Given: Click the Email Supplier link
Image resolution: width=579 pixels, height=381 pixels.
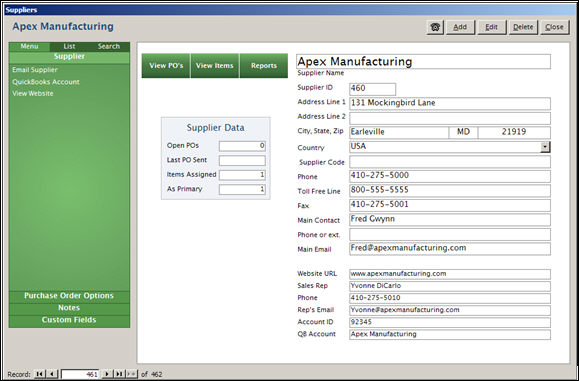Looking at the screenshot, I should tap(35, 70).
